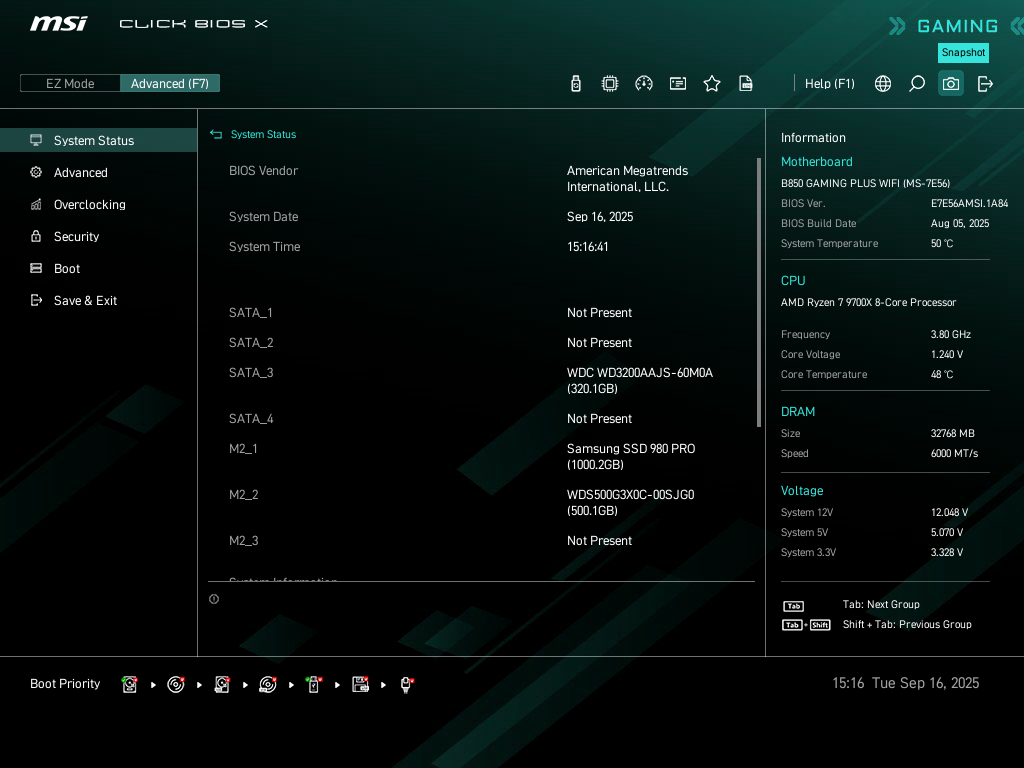Click the DRAM heading in Information panel
The height and width of the screenshot is (768, 1024).
click(x=797, y=411)
